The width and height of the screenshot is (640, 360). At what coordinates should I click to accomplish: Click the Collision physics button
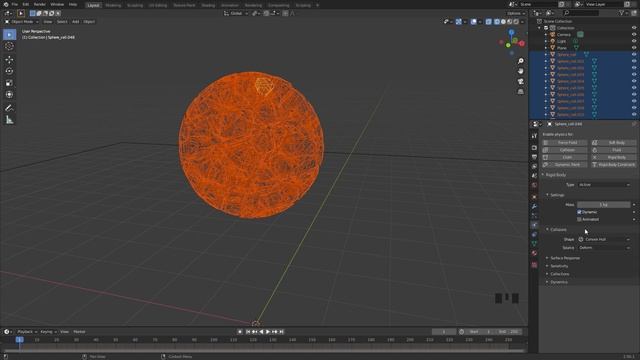565,150
